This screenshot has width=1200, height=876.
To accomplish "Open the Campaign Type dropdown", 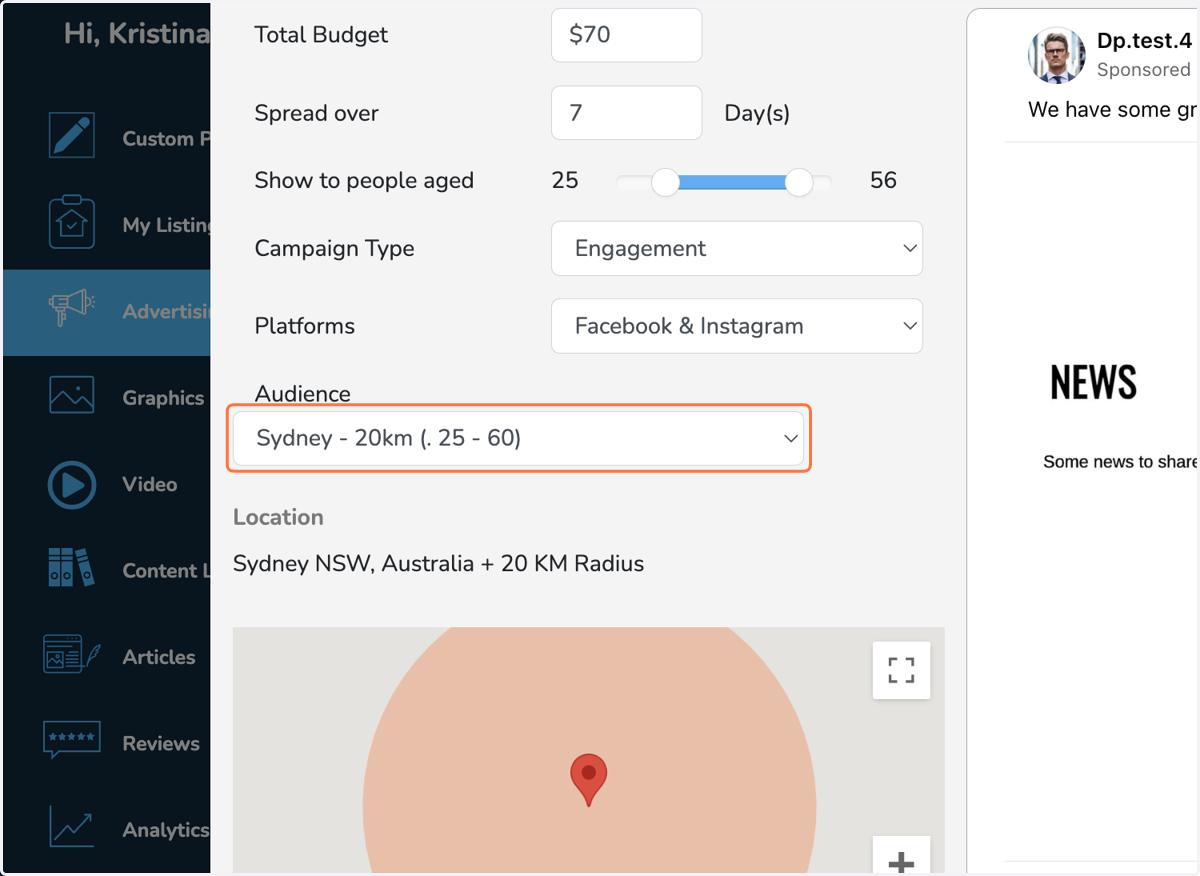I will 737,248.
